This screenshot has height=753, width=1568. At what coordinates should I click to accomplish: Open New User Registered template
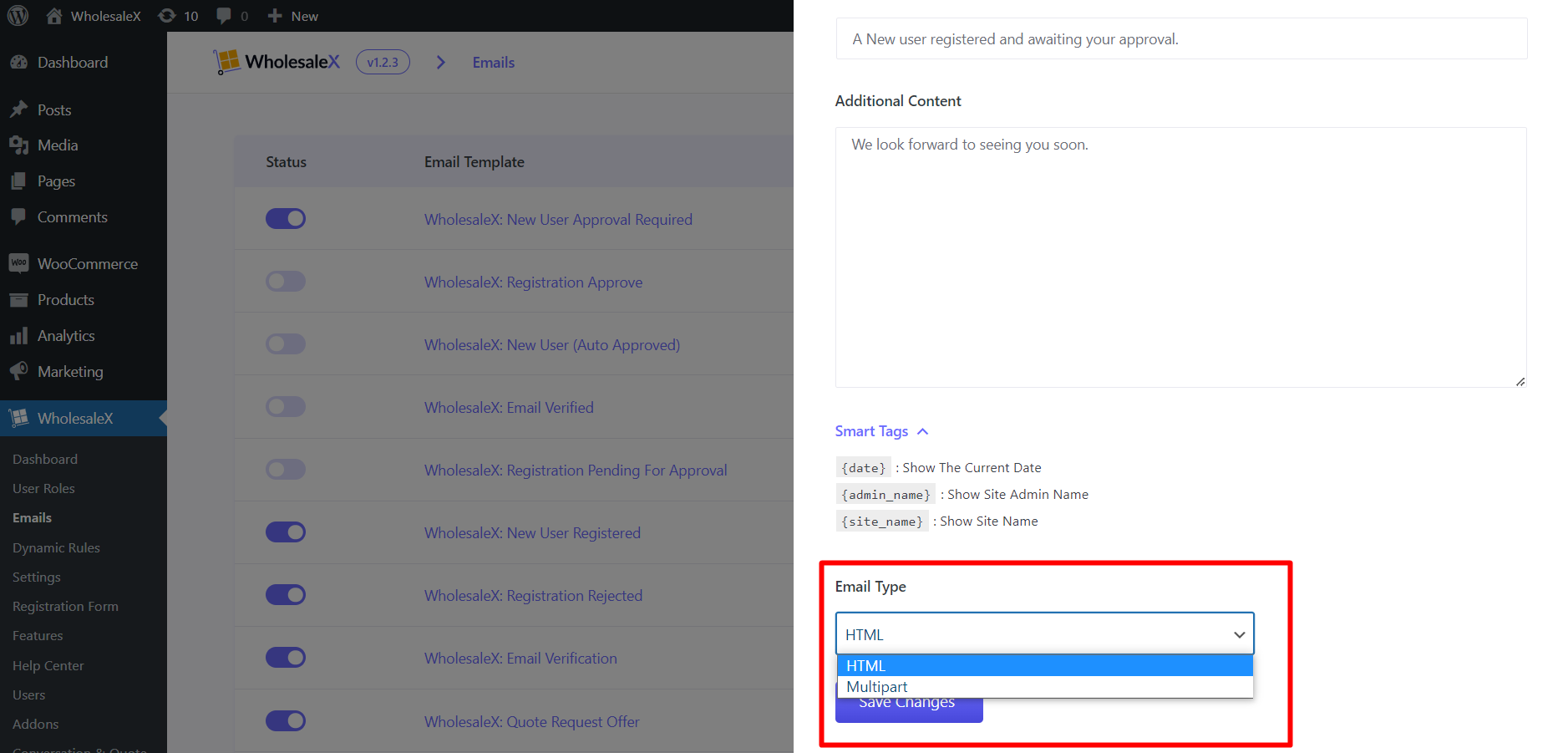[x=532, y=533]
